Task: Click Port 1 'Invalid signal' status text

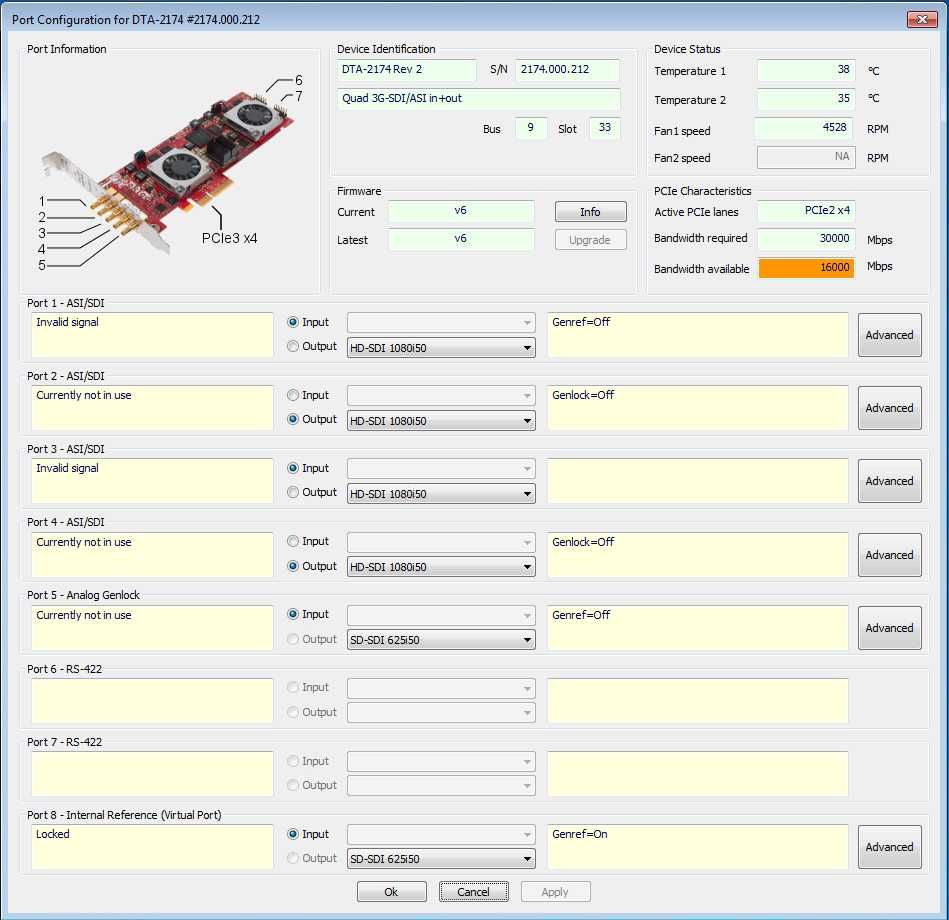Action: [x=67, y=323]
